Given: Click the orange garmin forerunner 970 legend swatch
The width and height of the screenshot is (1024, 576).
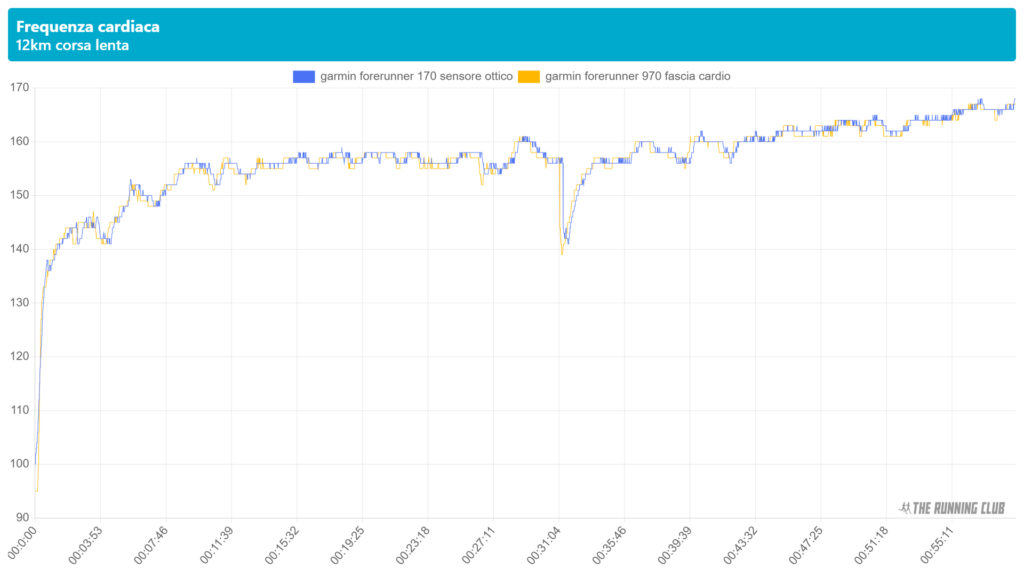Looking at the screenshot, I should 529,76.
